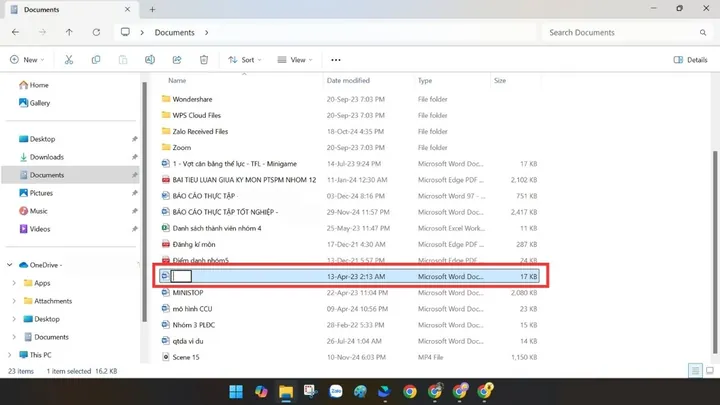Unpin Desktop using its pin icon

coord(134,139)
